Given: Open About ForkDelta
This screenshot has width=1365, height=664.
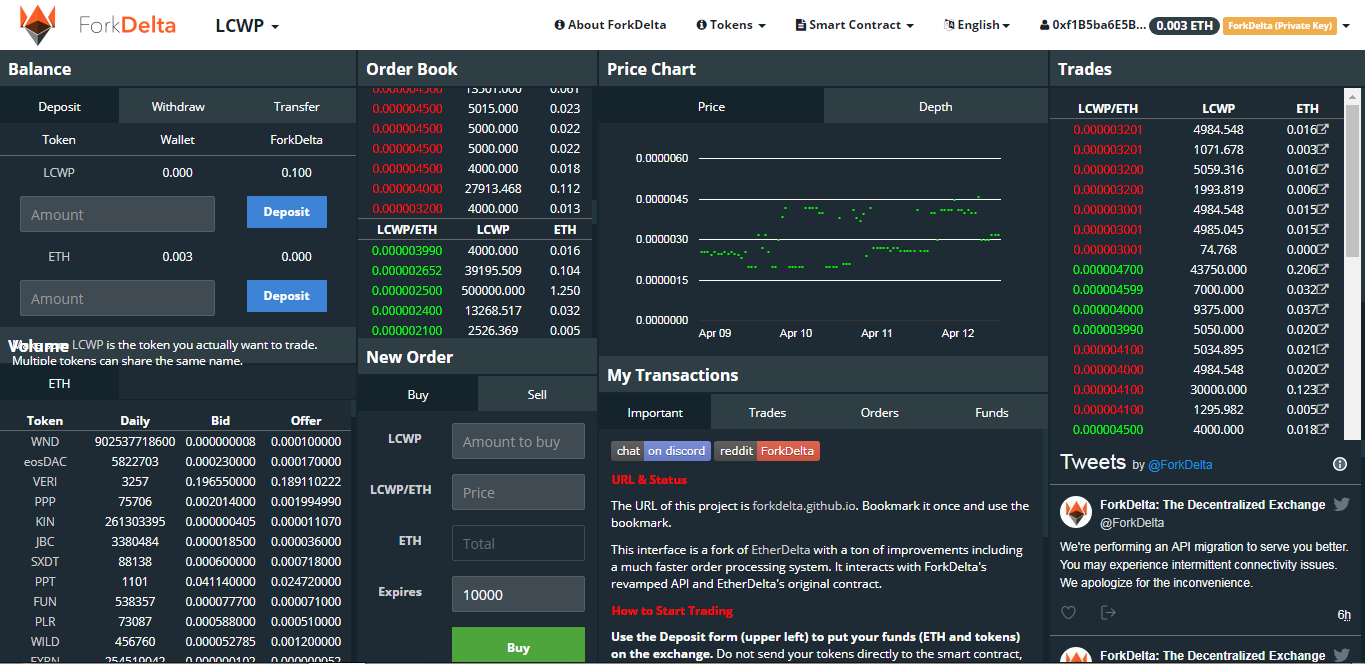Looking at the screenshot, I should [x=610, y=25].
